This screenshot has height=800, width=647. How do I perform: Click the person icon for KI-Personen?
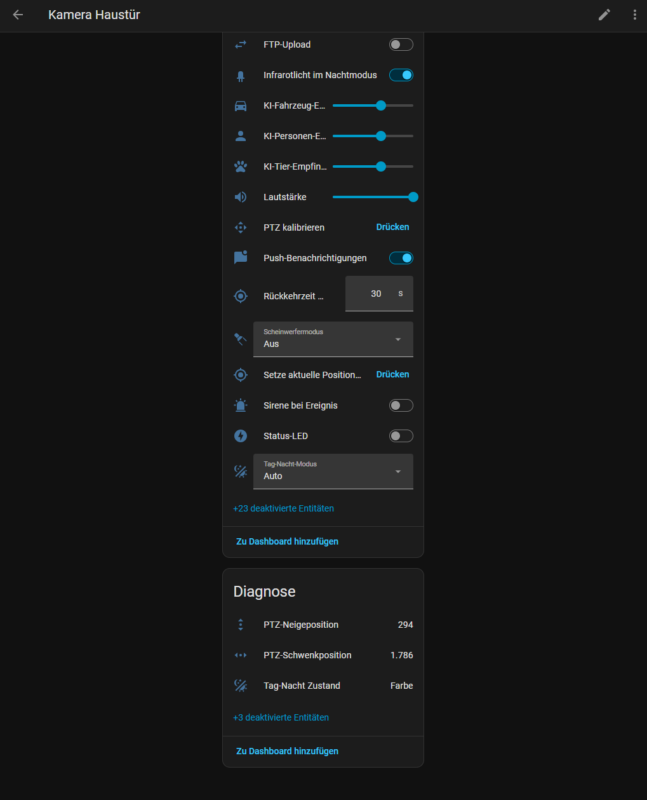pyautogui.click(x=240, y=136)
